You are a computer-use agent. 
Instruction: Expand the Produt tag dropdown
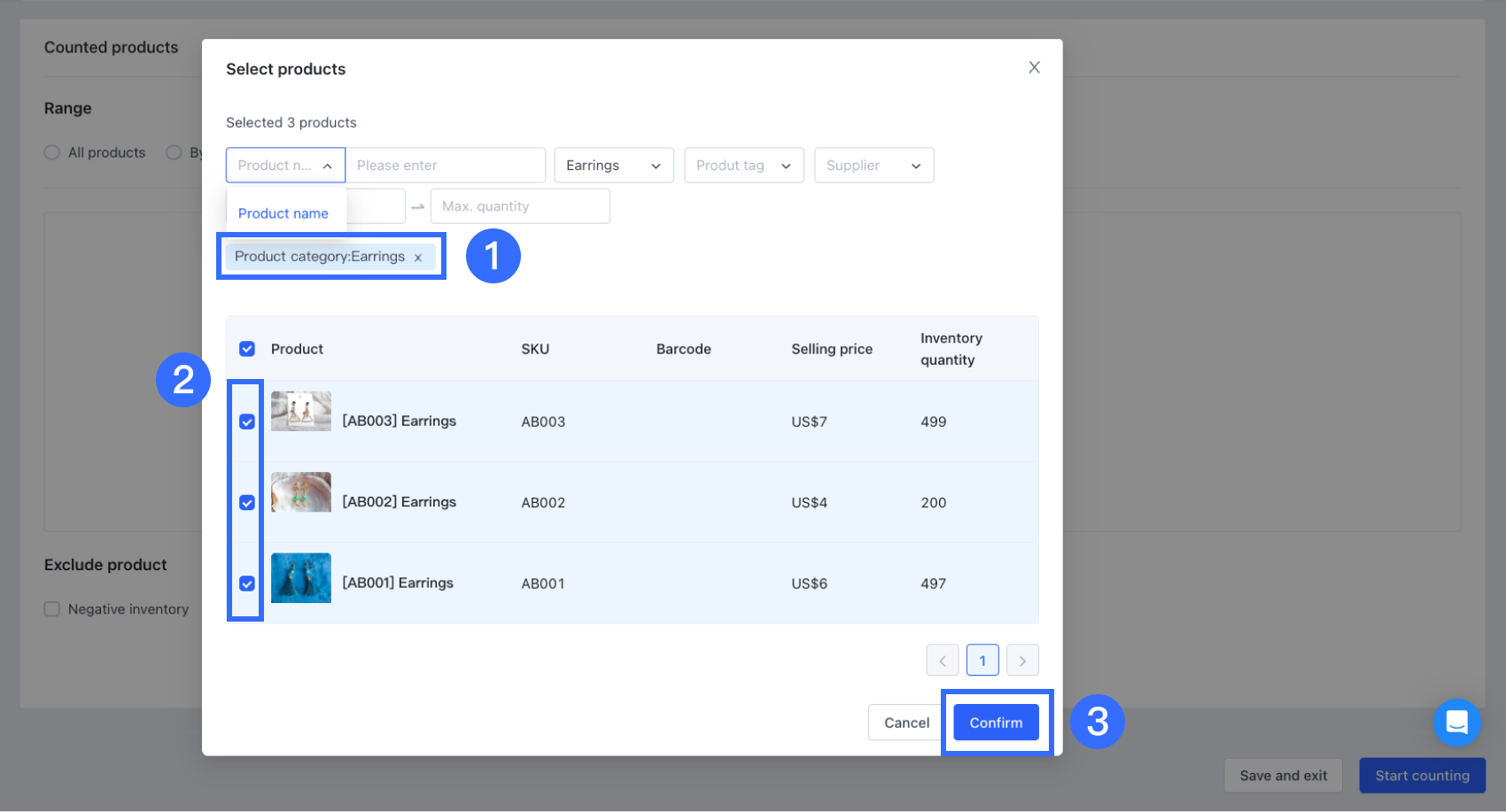(743, 166)
